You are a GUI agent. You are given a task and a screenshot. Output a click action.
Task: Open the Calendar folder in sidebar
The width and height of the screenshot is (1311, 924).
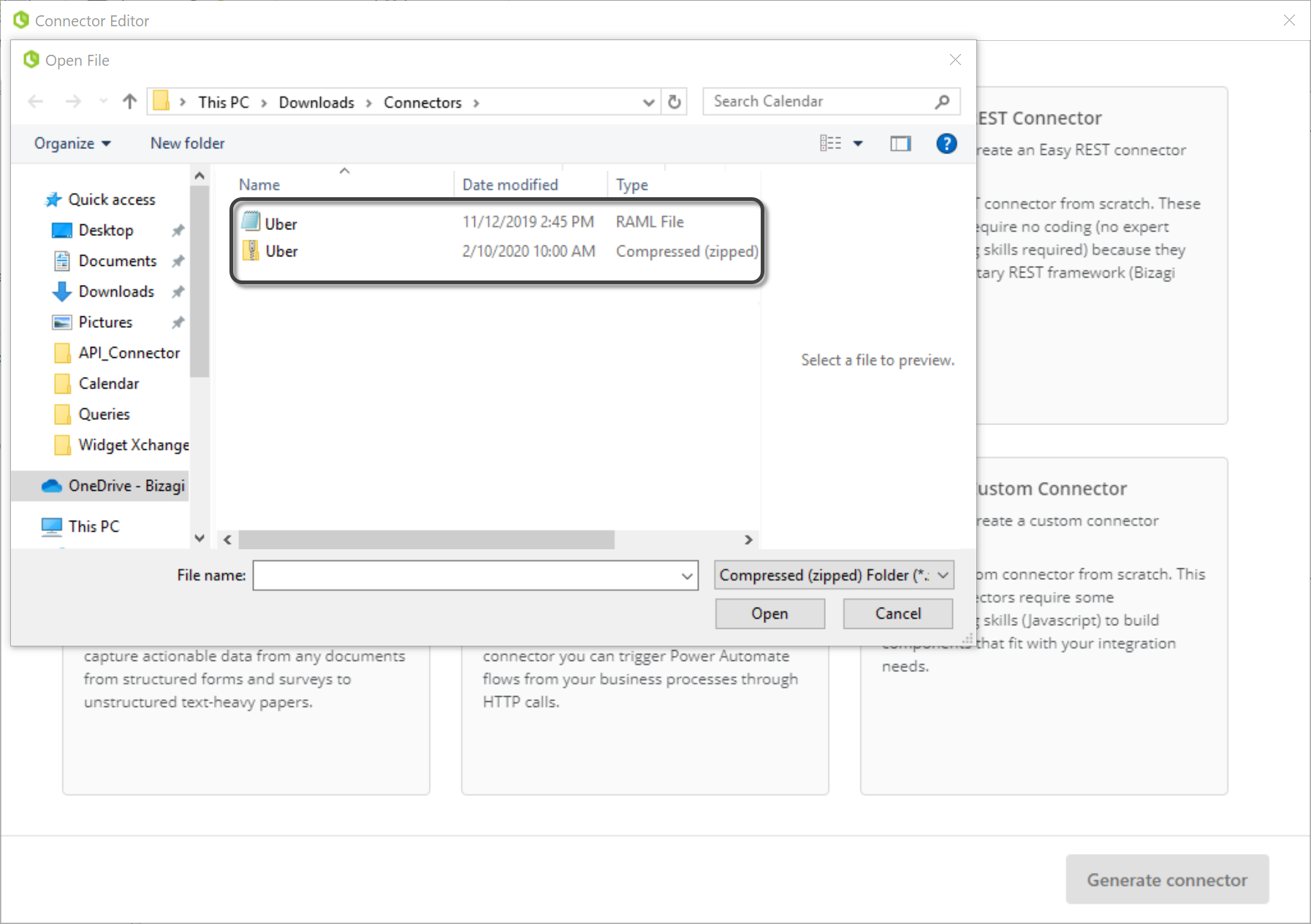click(x=109, y=383)
